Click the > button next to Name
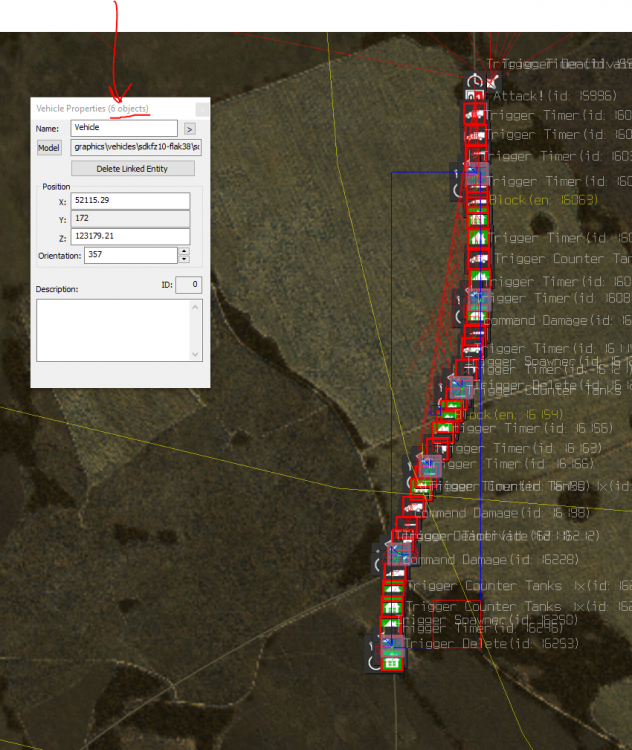This screenshot has width=632, height=750. tap(189, 129)
